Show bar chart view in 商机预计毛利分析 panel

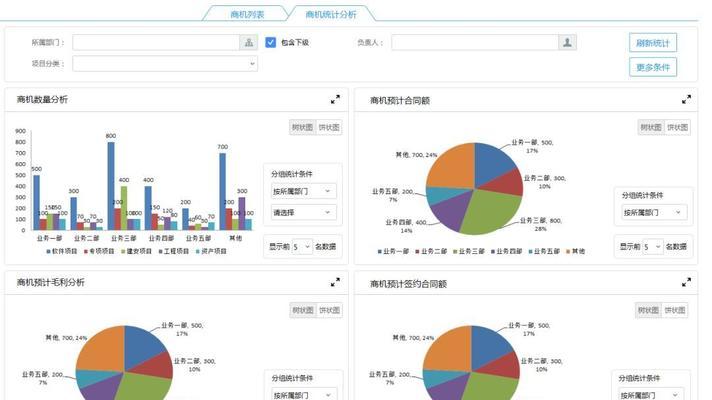click(x=303, y=310)
